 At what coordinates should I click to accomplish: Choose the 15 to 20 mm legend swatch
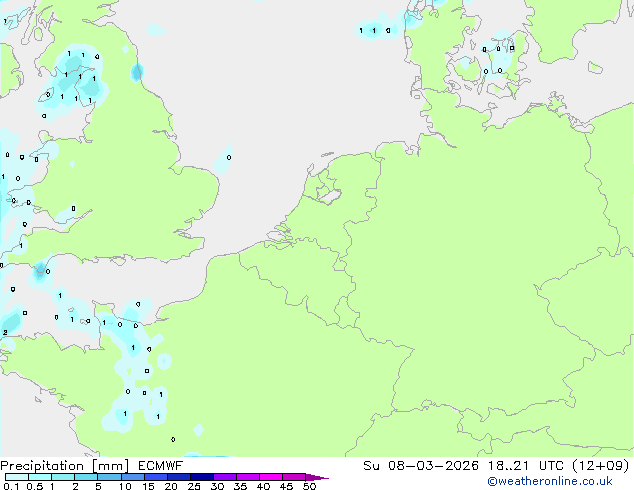click(x=155, y=477)
